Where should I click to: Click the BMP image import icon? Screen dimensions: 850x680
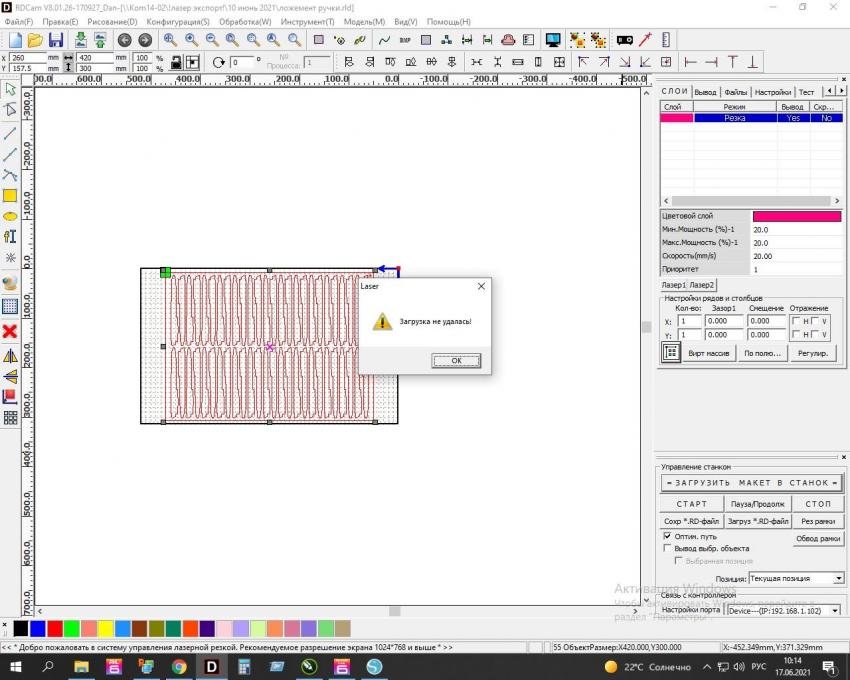point(405,40)
